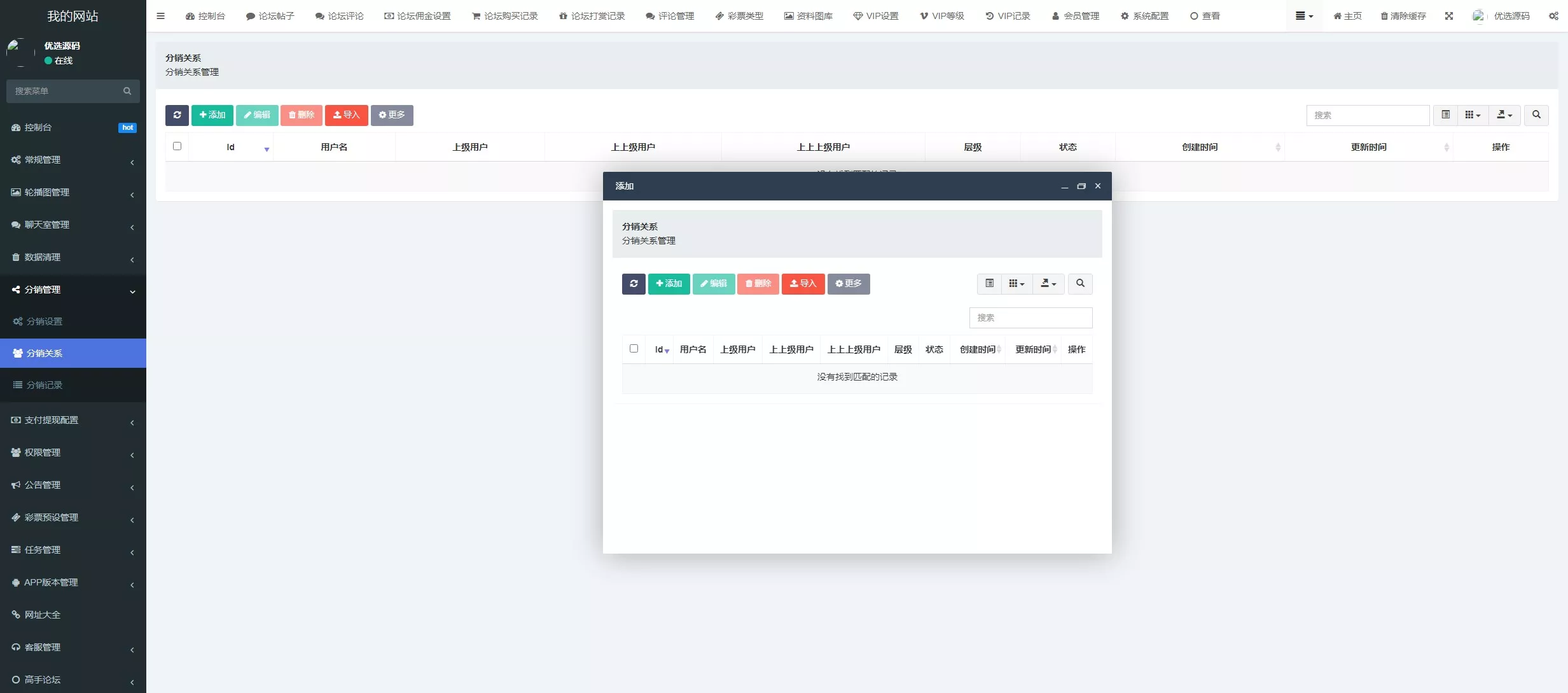
Task: Open the export dropdown in dialog toolbar
Action: [x=1048, y=284]
